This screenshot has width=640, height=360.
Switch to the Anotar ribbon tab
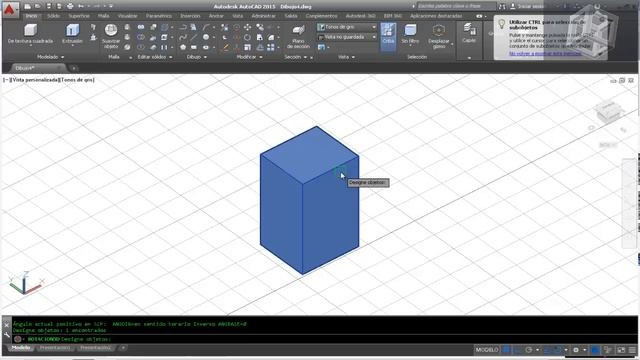coord(216,16)
